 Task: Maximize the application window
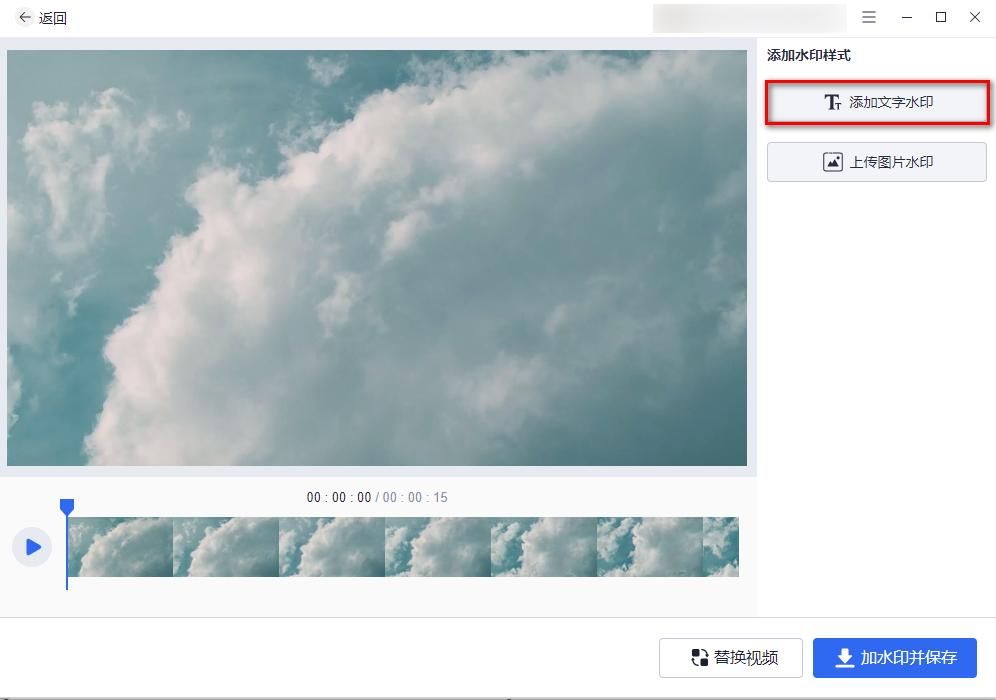(941, 17)
